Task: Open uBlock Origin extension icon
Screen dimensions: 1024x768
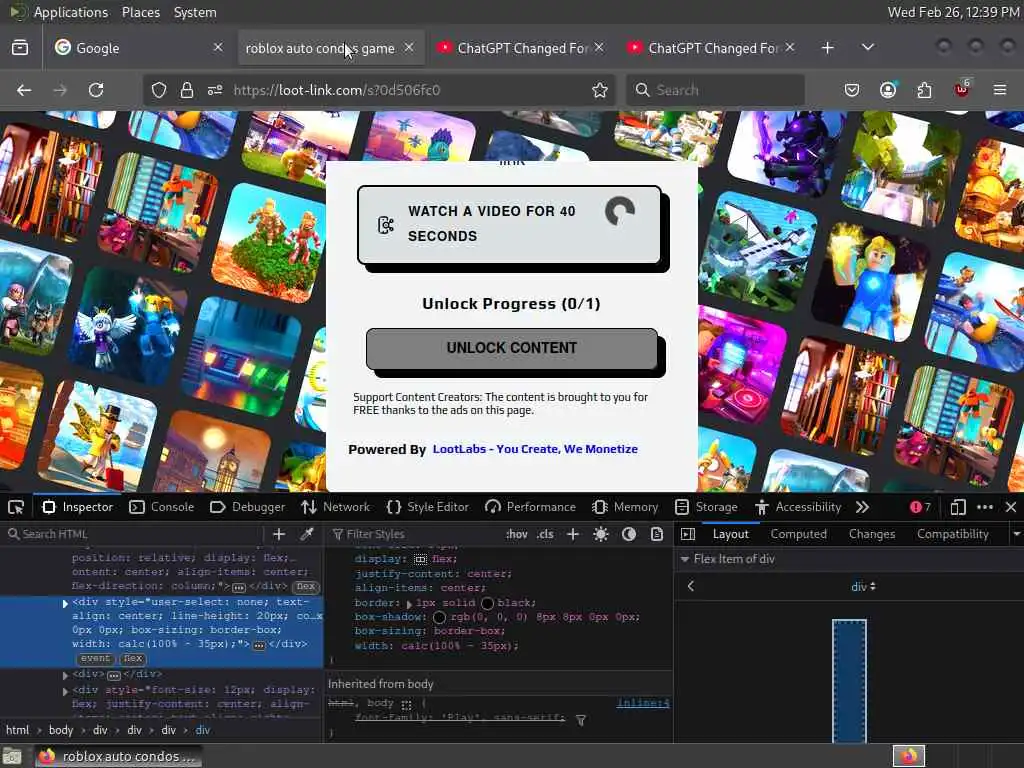Action: [x=962, y=89]
